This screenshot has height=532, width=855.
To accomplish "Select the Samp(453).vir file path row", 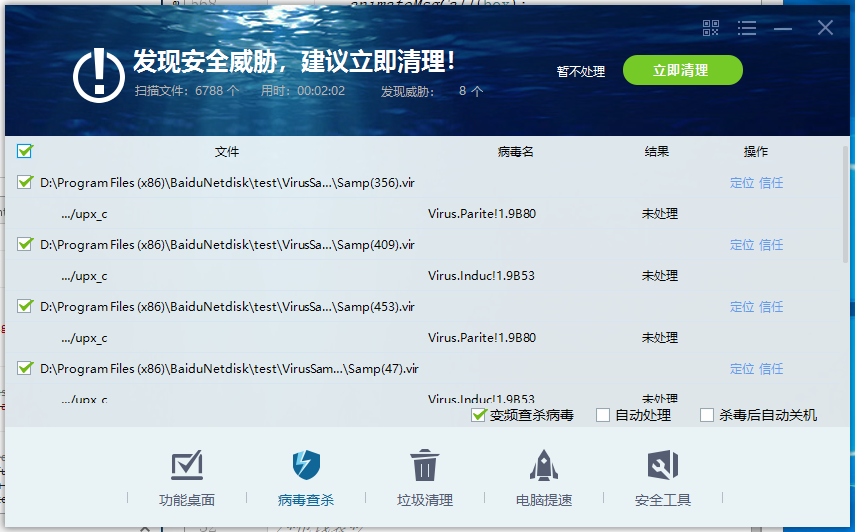I will 227,307.
